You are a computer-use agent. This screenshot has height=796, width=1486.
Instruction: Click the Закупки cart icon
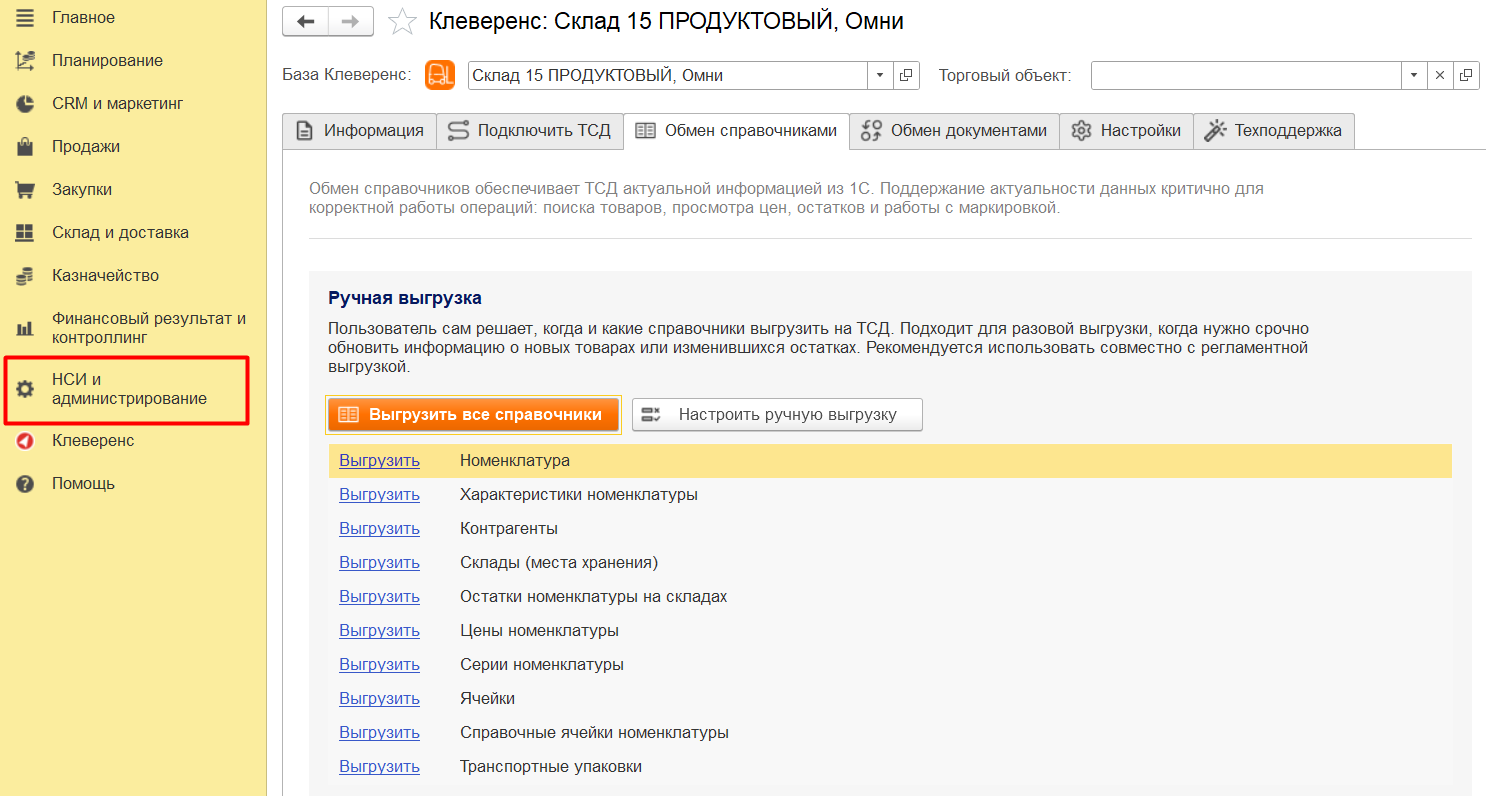tap(25, 190)
